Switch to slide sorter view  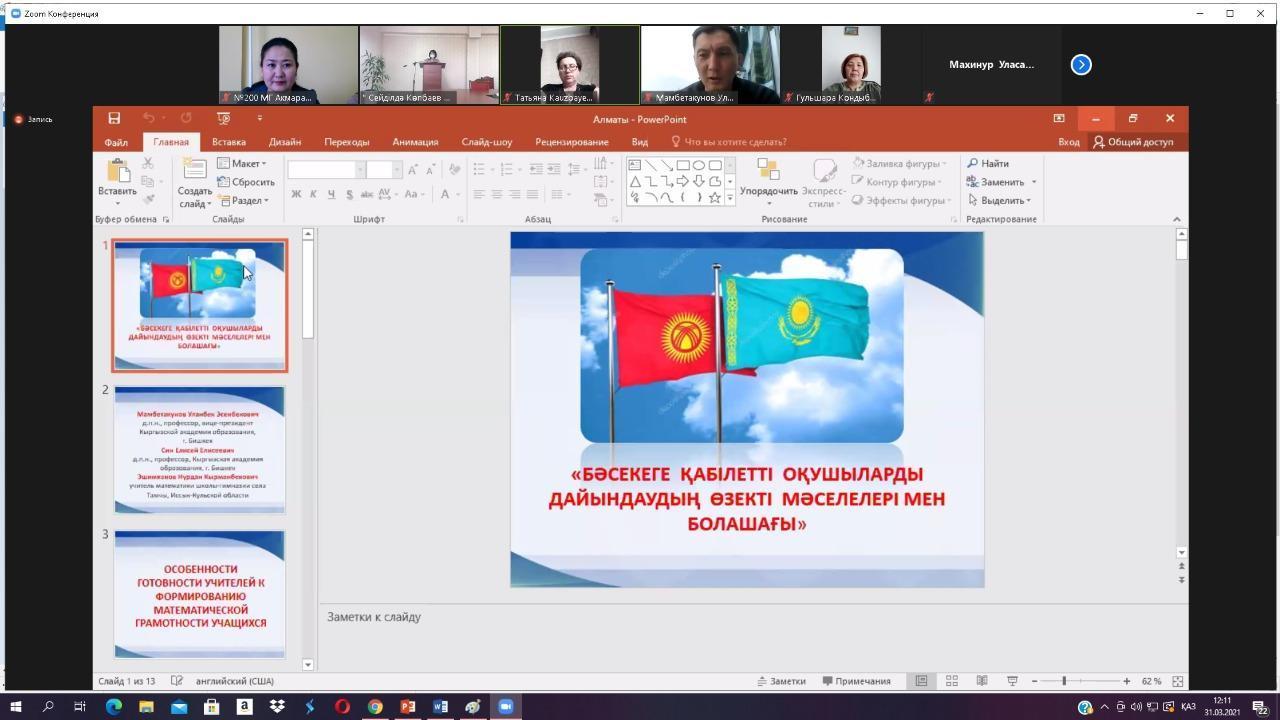coord(952,681)
